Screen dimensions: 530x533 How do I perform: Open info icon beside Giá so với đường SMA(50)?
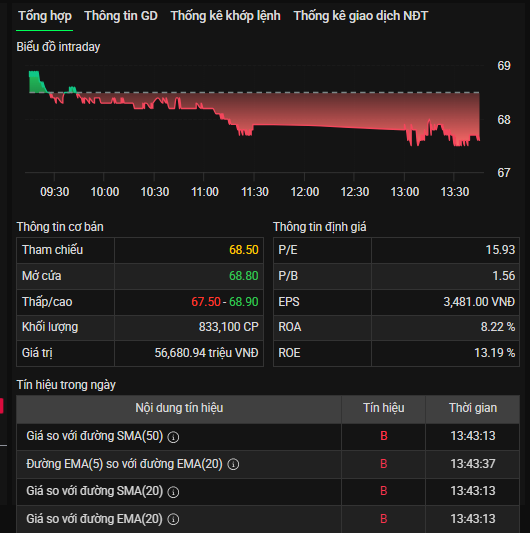click(x=173, y=437)
